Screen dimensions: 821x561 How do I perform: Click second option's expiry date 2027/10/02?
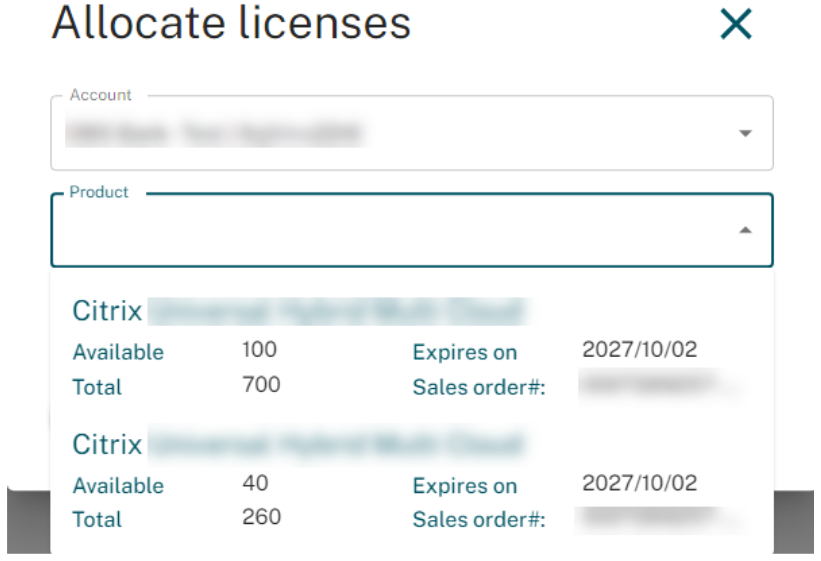tap(639, 483)
